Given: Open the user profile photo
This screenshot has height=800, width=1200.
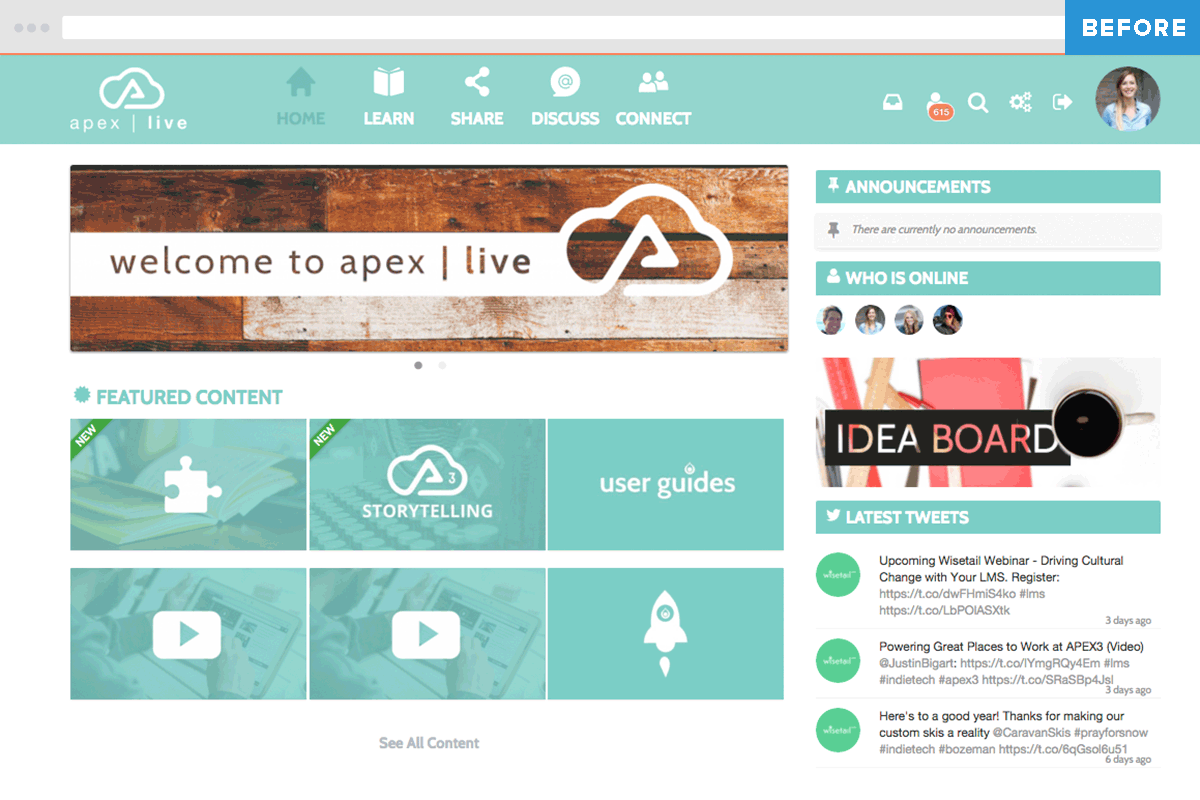Looking at the screenshot, I should tap(1127, 99).
